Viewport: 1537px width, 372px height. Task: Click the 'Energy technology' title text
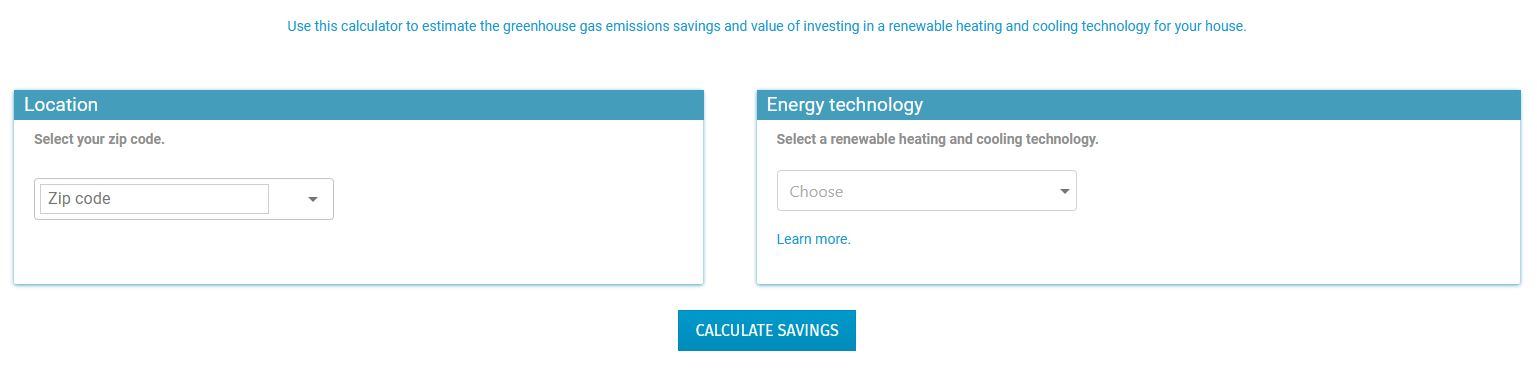pyautogui.click(x=845, y=105)
